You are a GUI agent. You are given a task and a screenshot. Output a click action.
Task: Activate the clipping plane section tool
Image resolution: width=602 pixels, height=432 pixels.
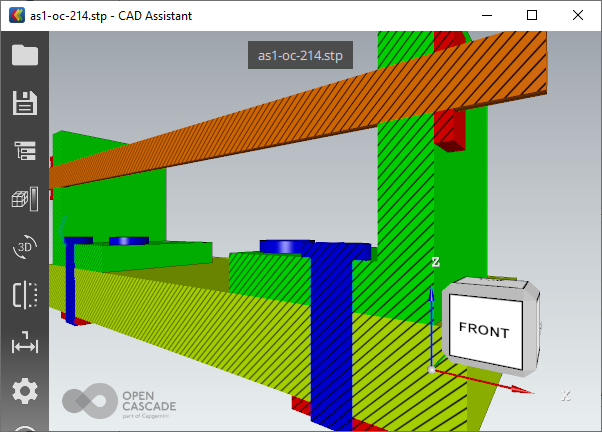click(x=25, y=295)
